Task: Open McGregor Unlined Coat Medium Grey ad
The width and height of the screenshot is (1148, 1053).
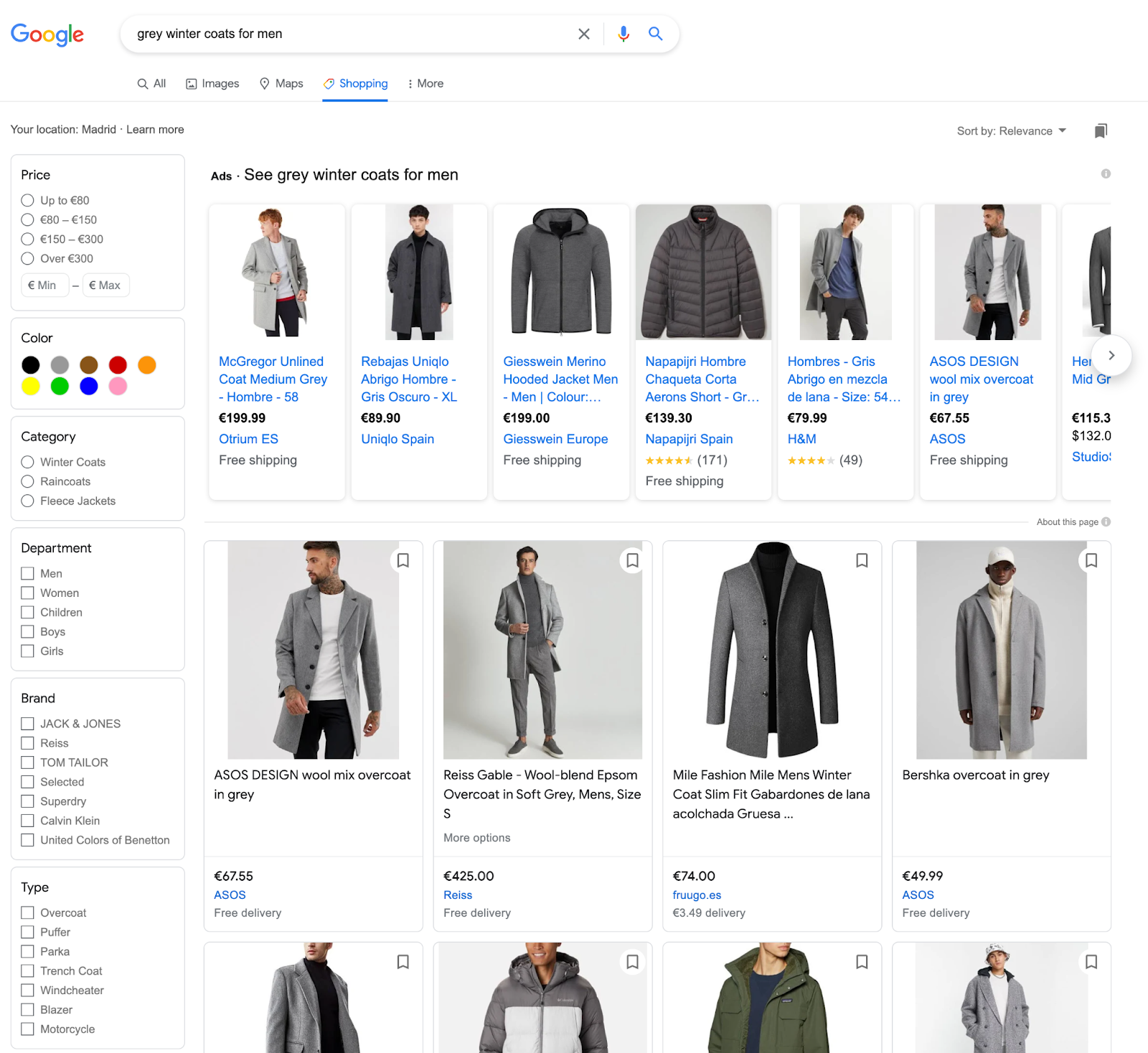Action: (273, 379)
